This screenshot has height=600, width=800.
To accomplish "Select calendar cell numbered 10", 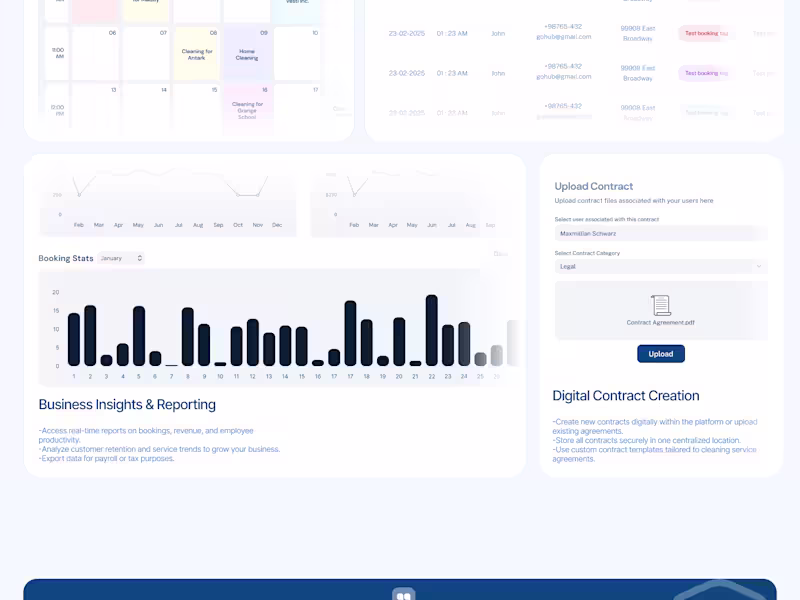I will [297, 54].
